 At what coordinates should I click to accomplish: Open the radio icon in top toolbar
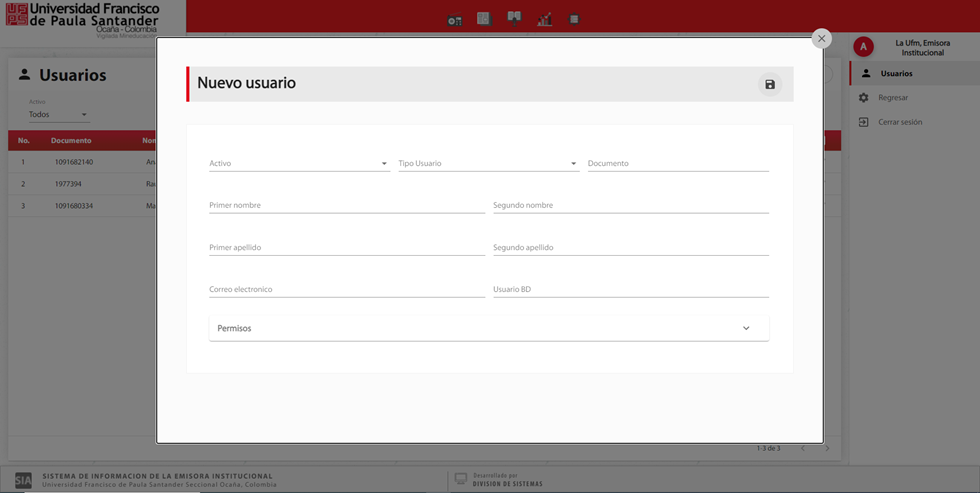click(x=455, y=19)
